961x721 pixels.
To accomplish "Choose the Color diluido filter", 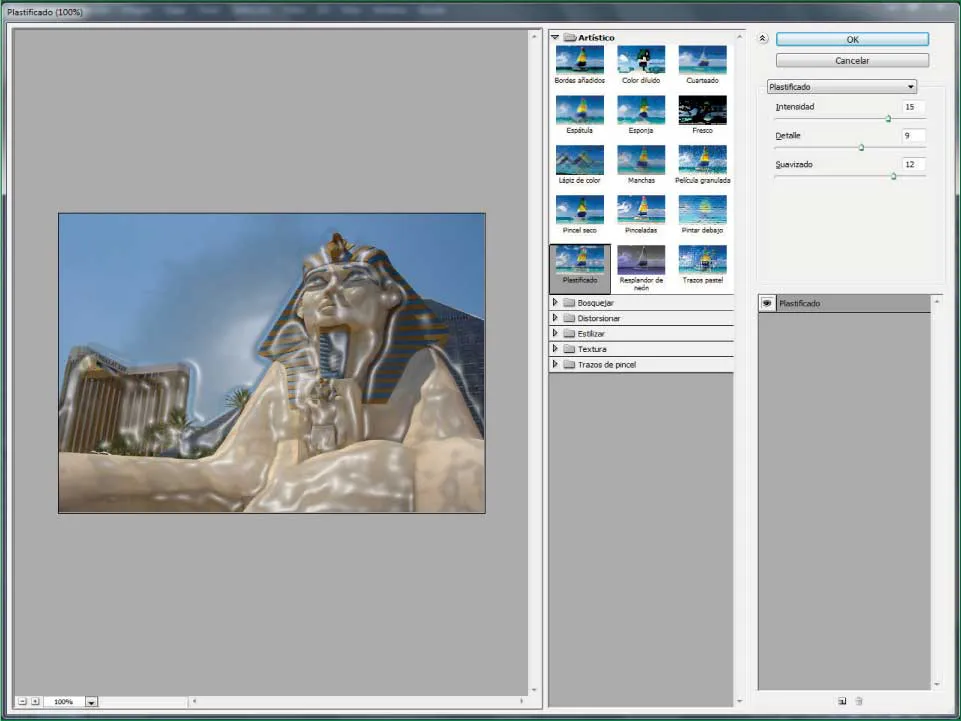I will [641, 59].
